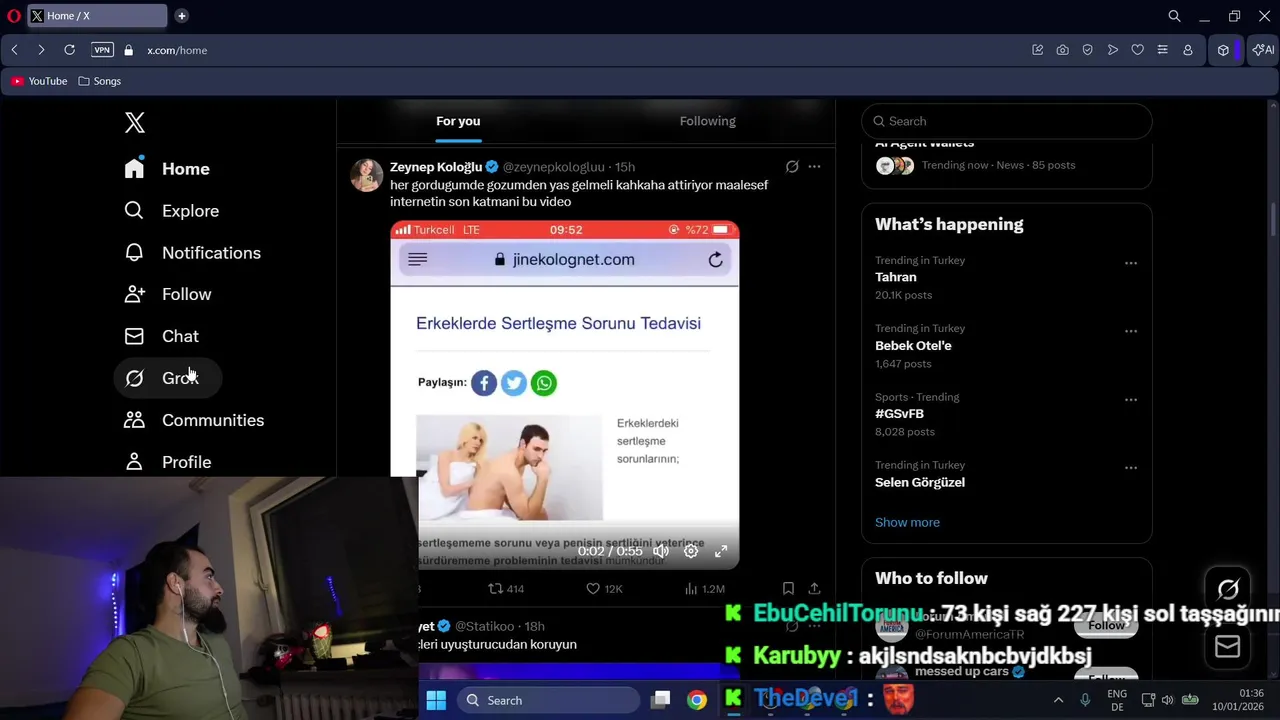Open the floating messages envelope button
1280x720 pixels.
[x=1228, y=647]
